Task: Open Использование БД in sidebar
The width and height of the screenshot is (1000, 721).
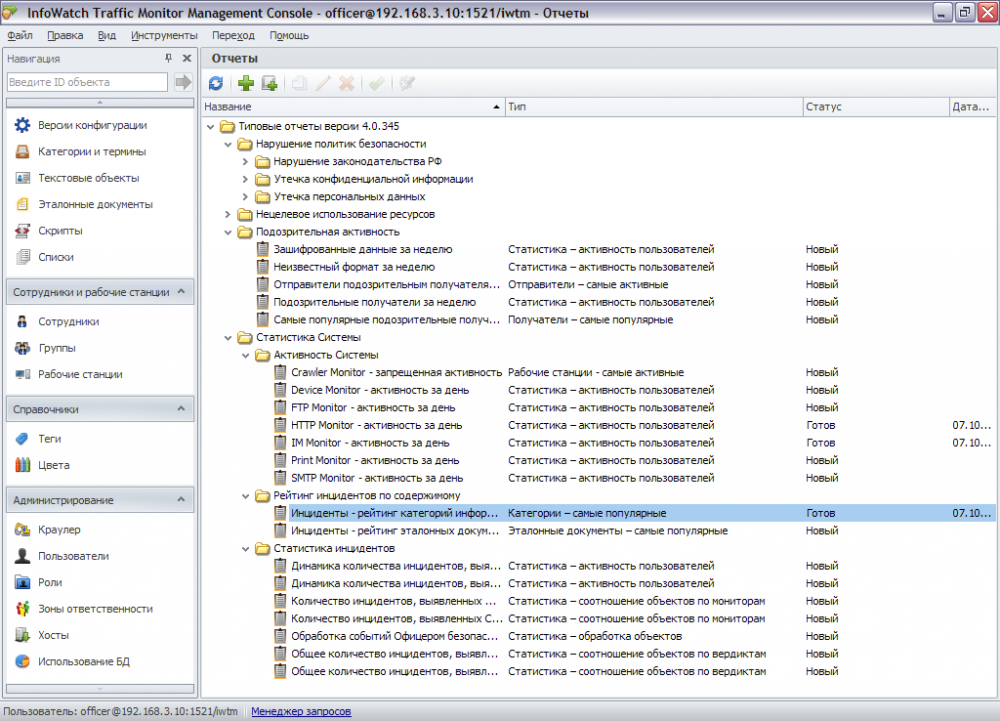Action: click(x=84, y=661)
